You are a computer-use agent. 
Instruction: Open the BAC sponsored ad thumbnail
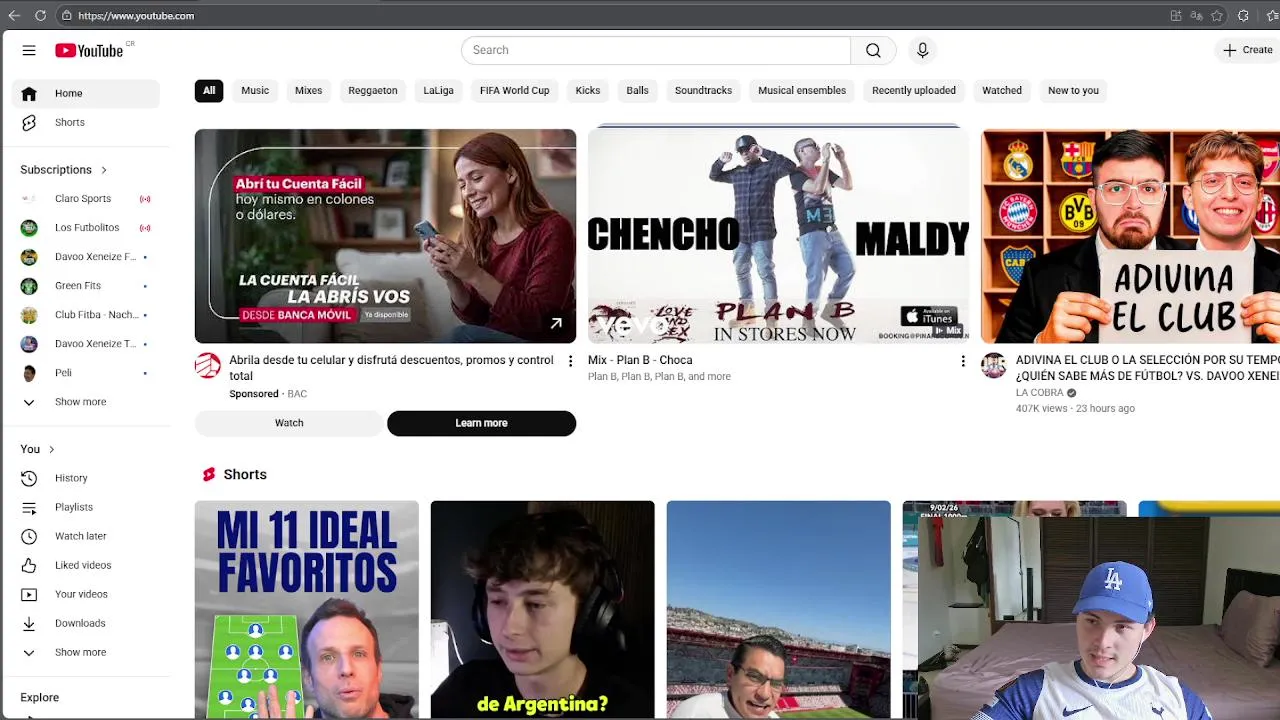pos(385,236)
